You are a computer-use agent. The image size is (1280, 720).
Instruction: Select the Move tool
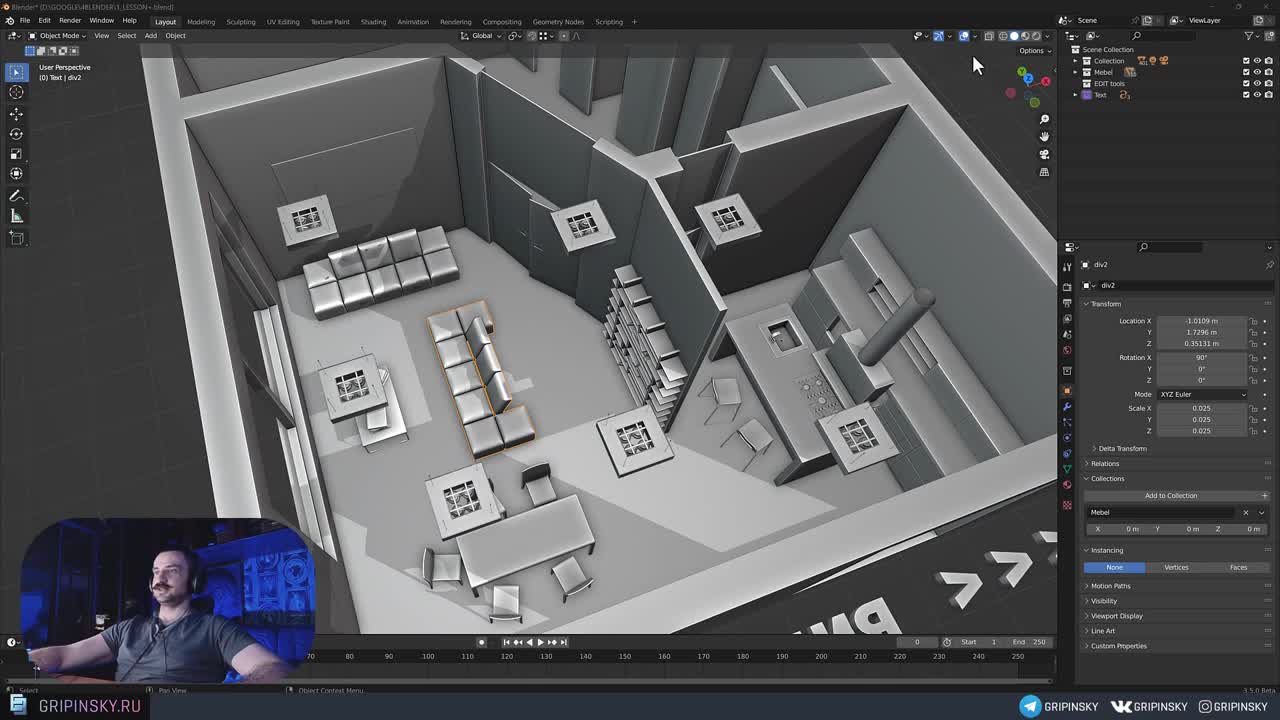(x=16, y=114)
